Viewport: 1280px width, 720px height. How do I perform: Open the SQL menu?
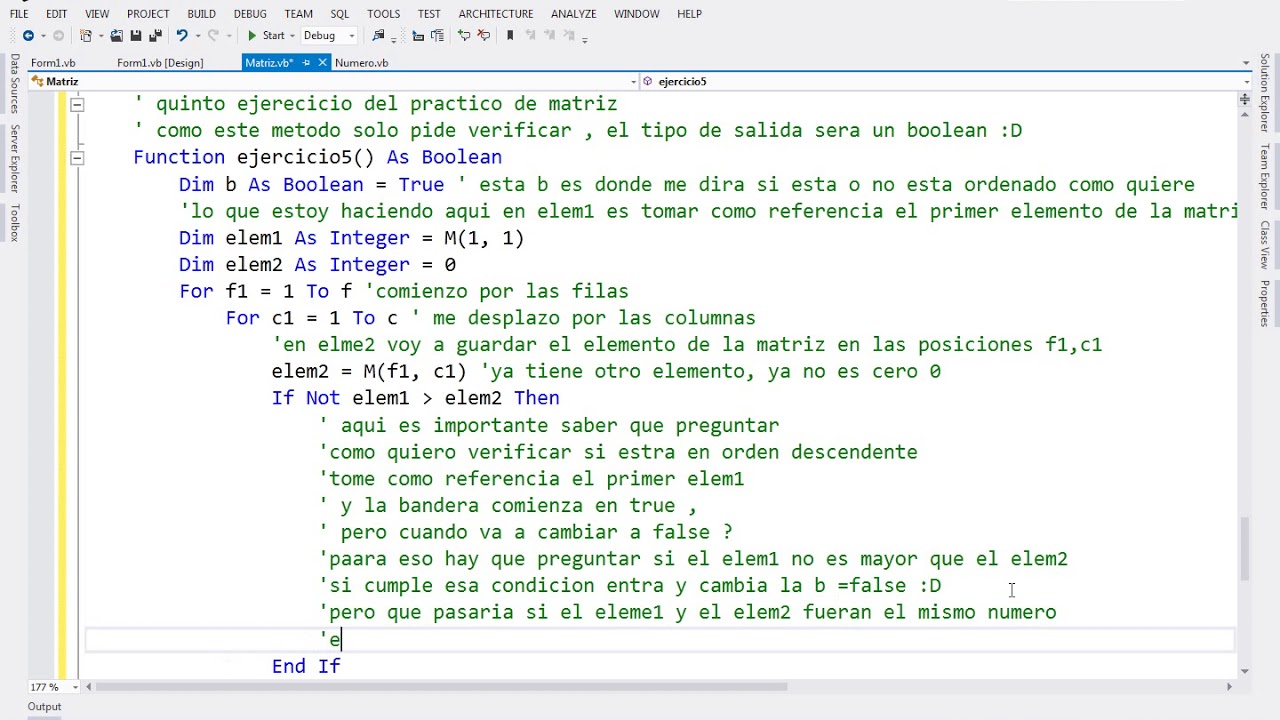[x=340, y=14]
